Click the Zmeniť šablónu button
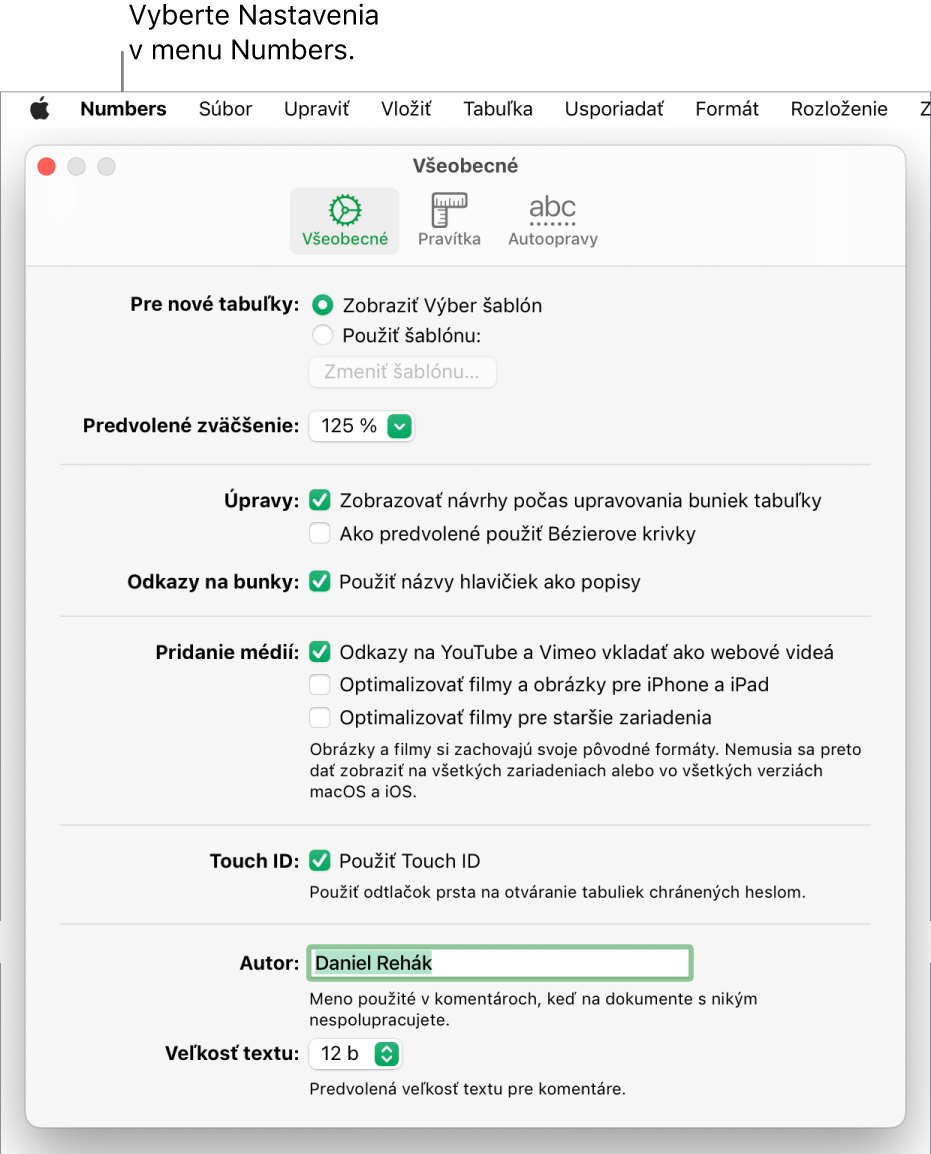Image resolution: width=931 pixels, height=1154 pixels. [402, 372]
